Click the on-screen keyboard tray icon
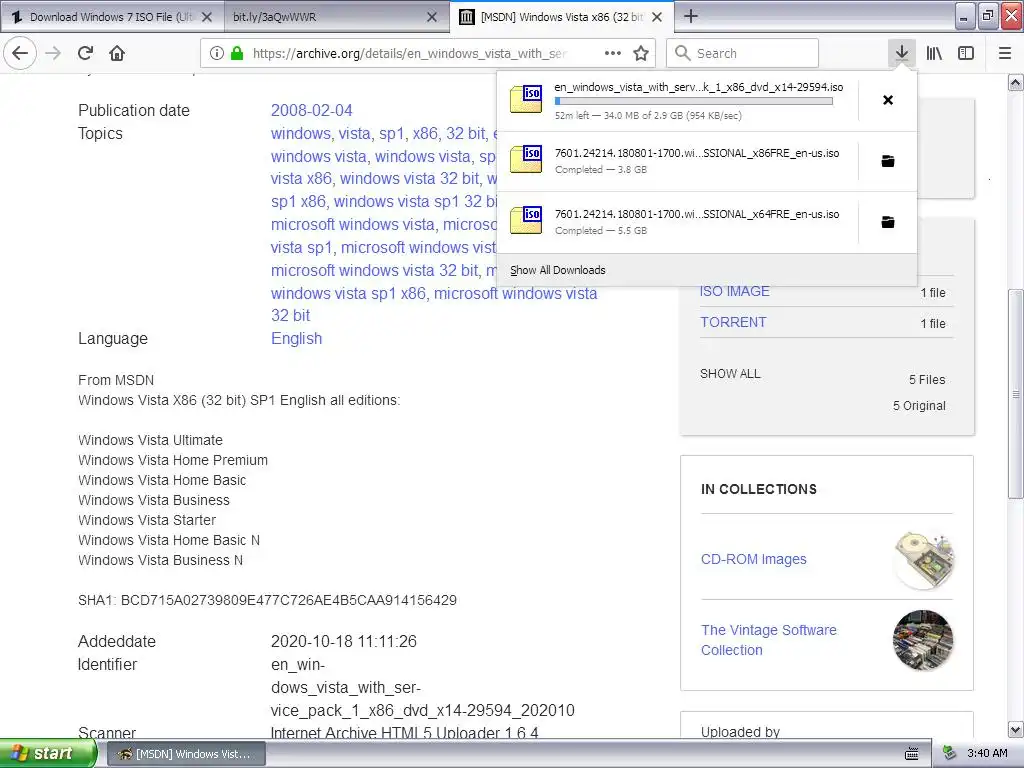This screenshot has width=1024, height=768. [912, 754]
